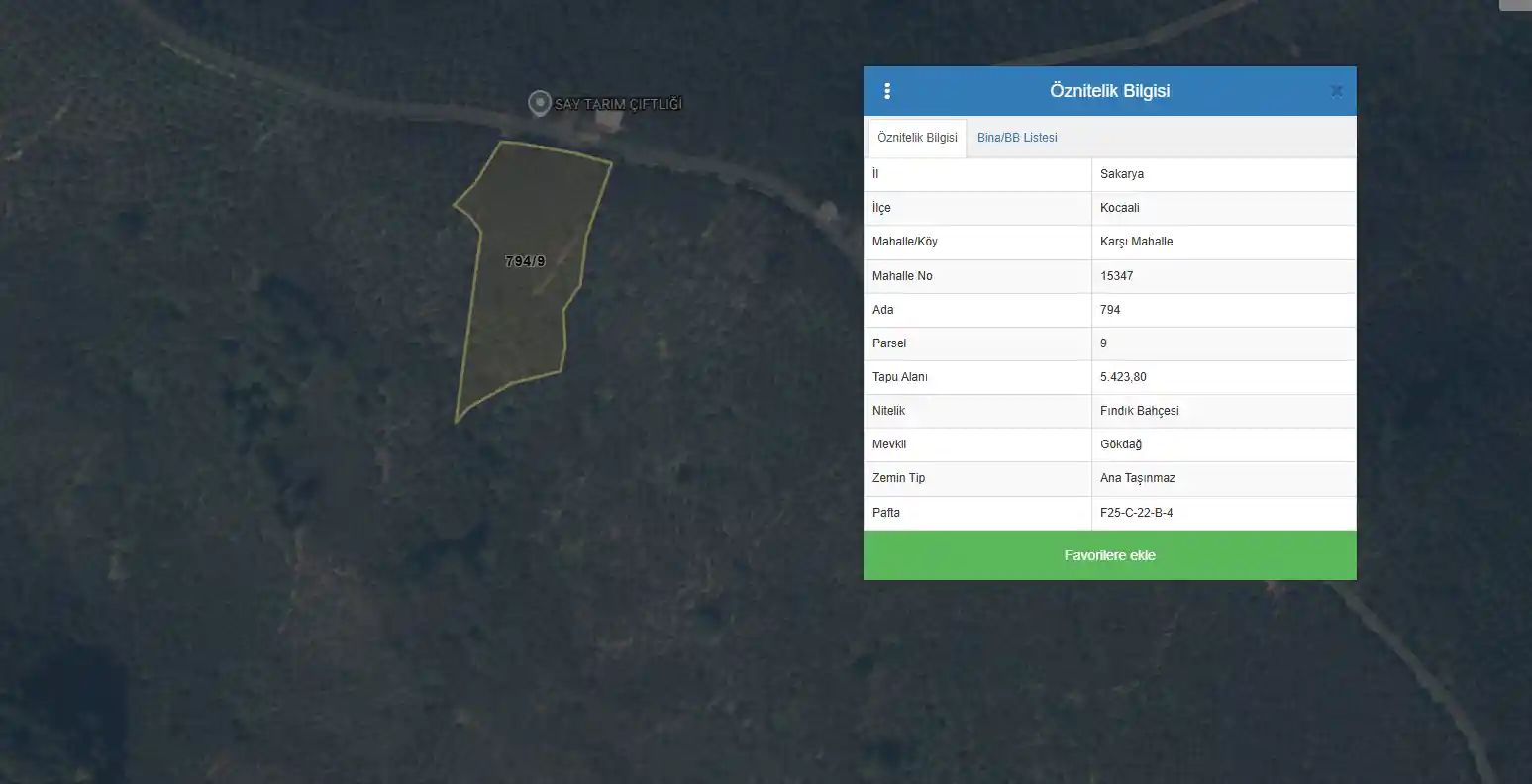Screen dimensions: 1532x784
Task: Click the Nitelik row label
Action: click(x=889, y=411)
